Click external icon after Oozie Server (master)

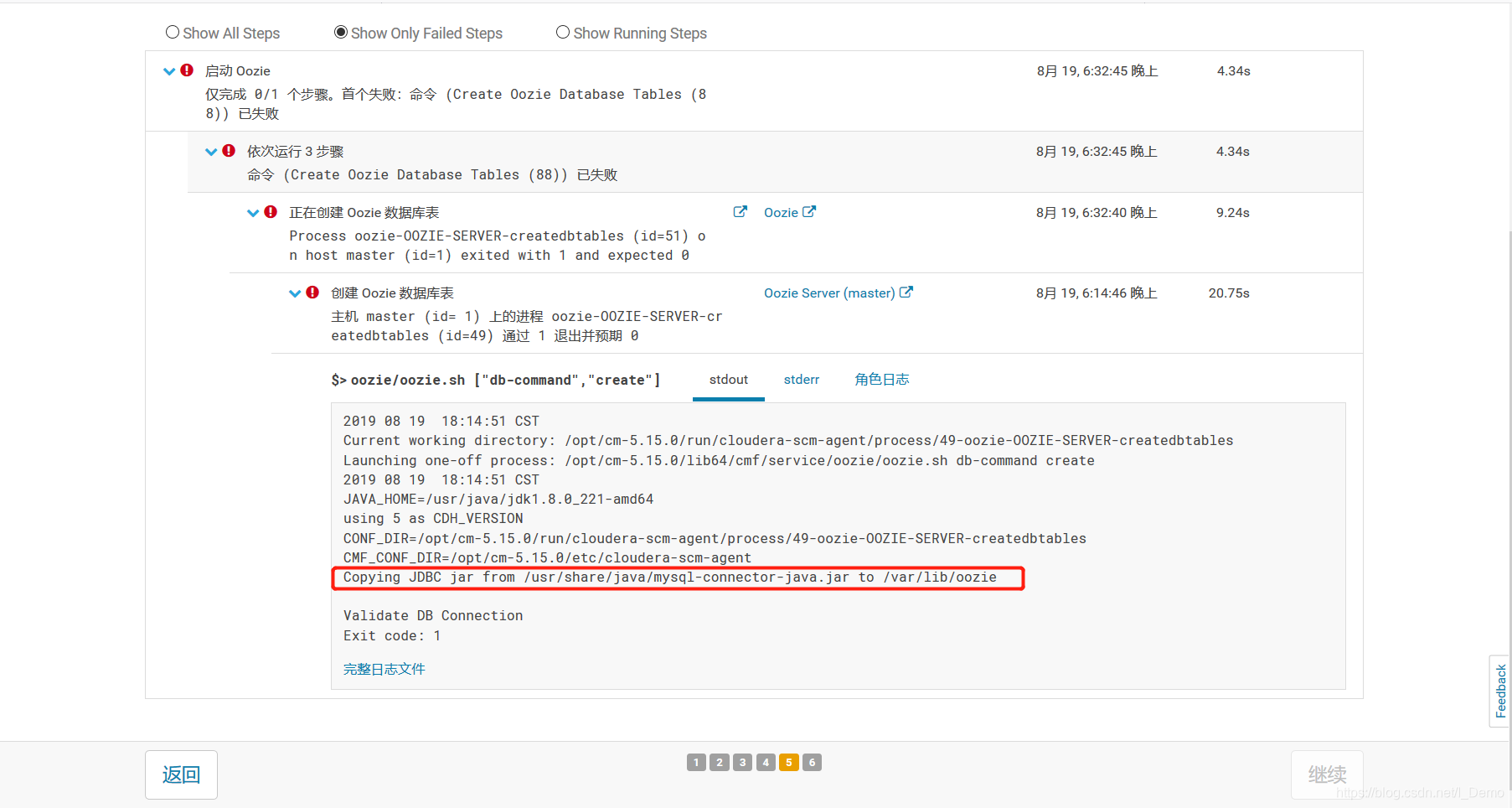tap(906, 293)
